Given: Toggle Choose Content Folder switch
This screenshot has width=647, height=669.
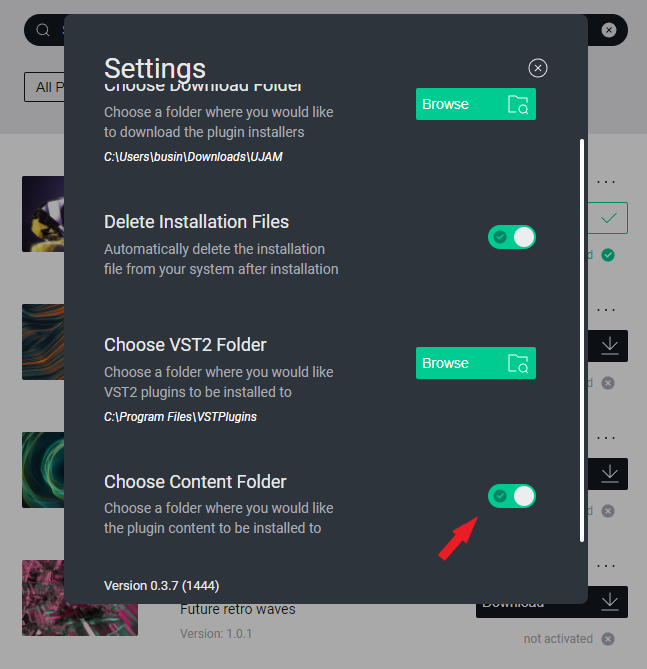Looking at the screenshot, I should (512, 496).
